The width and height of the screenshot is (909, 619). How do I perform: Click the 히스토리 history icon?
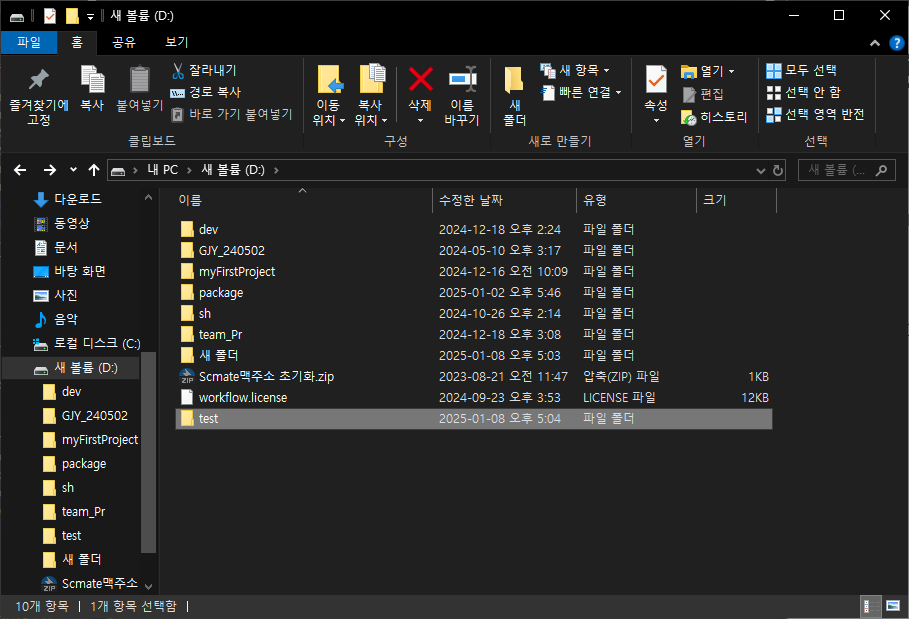pos(689,117)
